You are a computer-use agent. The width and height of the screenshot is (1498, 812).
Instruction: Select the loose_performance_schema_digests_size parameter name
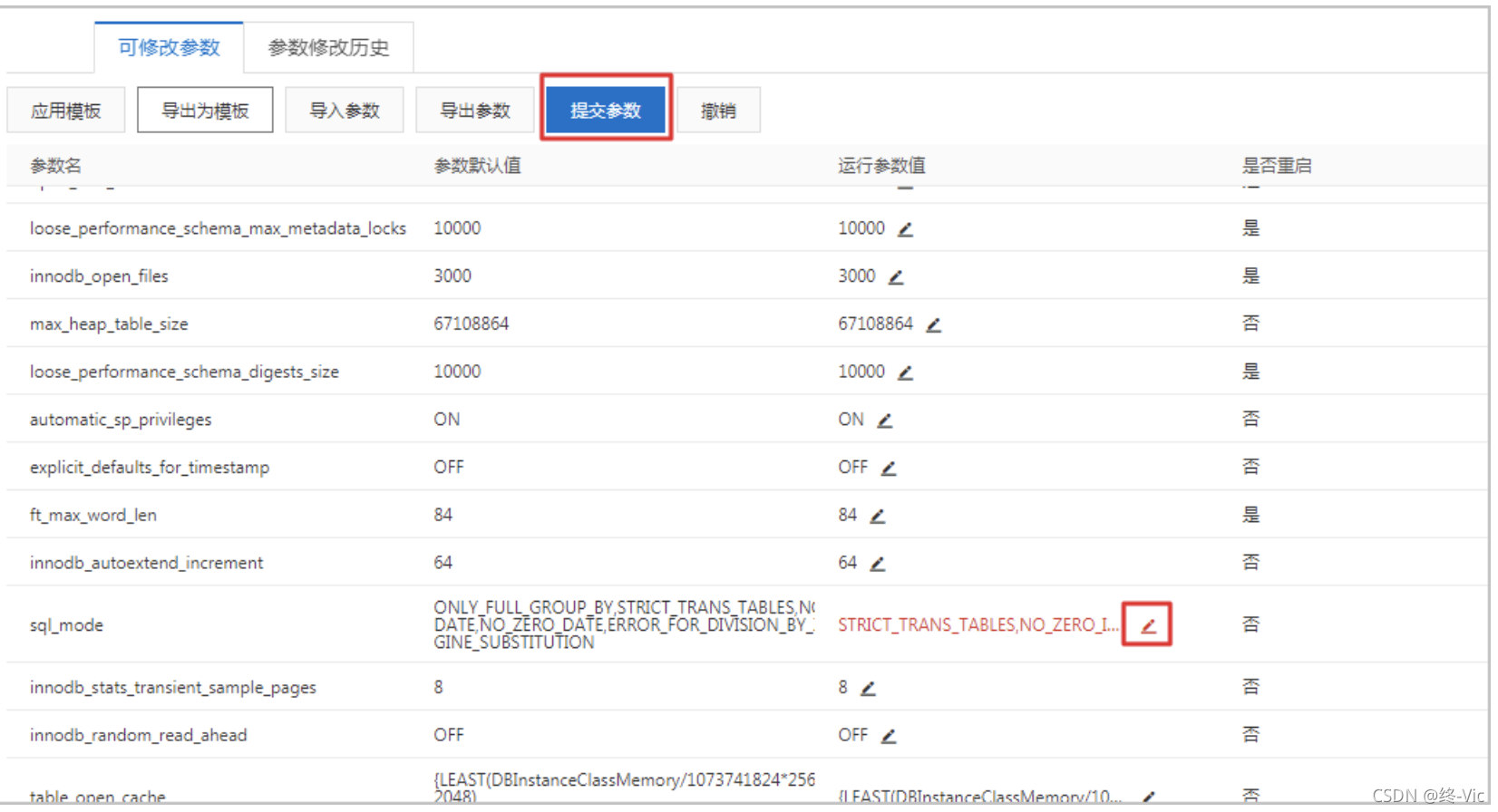[x=184, y=372]
